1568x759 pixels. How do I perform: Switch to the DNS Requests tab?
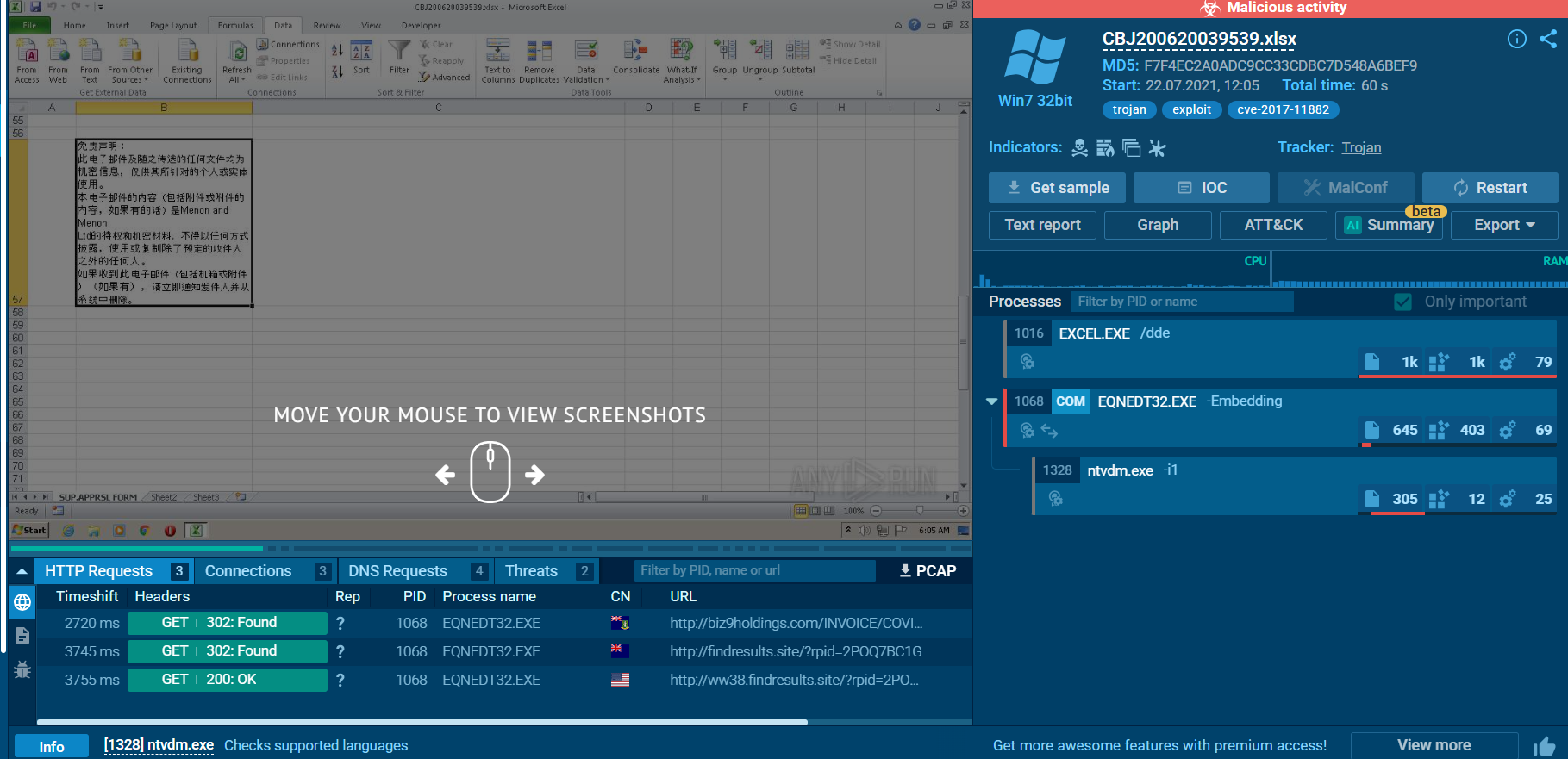(x=397, y=571)
